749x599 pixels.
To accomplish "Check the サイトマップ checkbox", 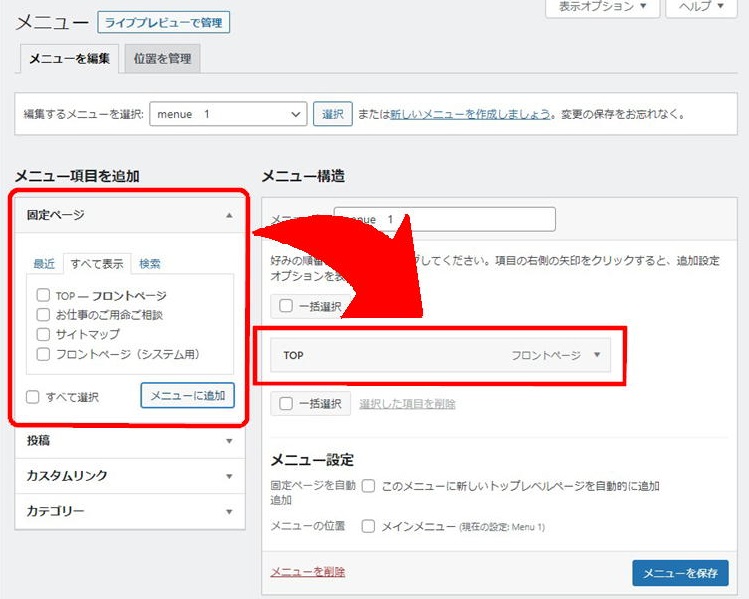I will point(43,334).
